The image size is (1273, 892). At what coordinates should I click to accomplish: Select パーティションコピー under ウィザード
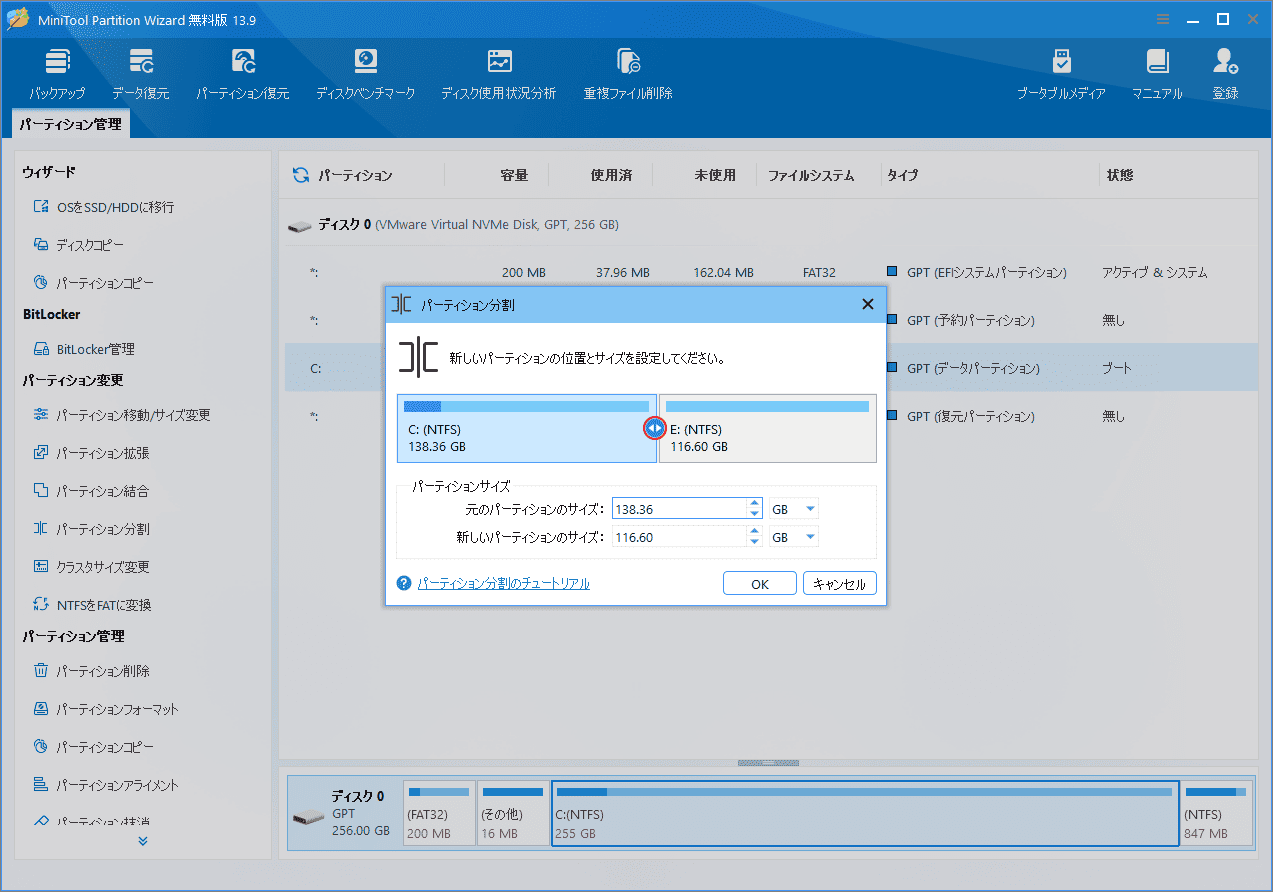click(94, 283)
